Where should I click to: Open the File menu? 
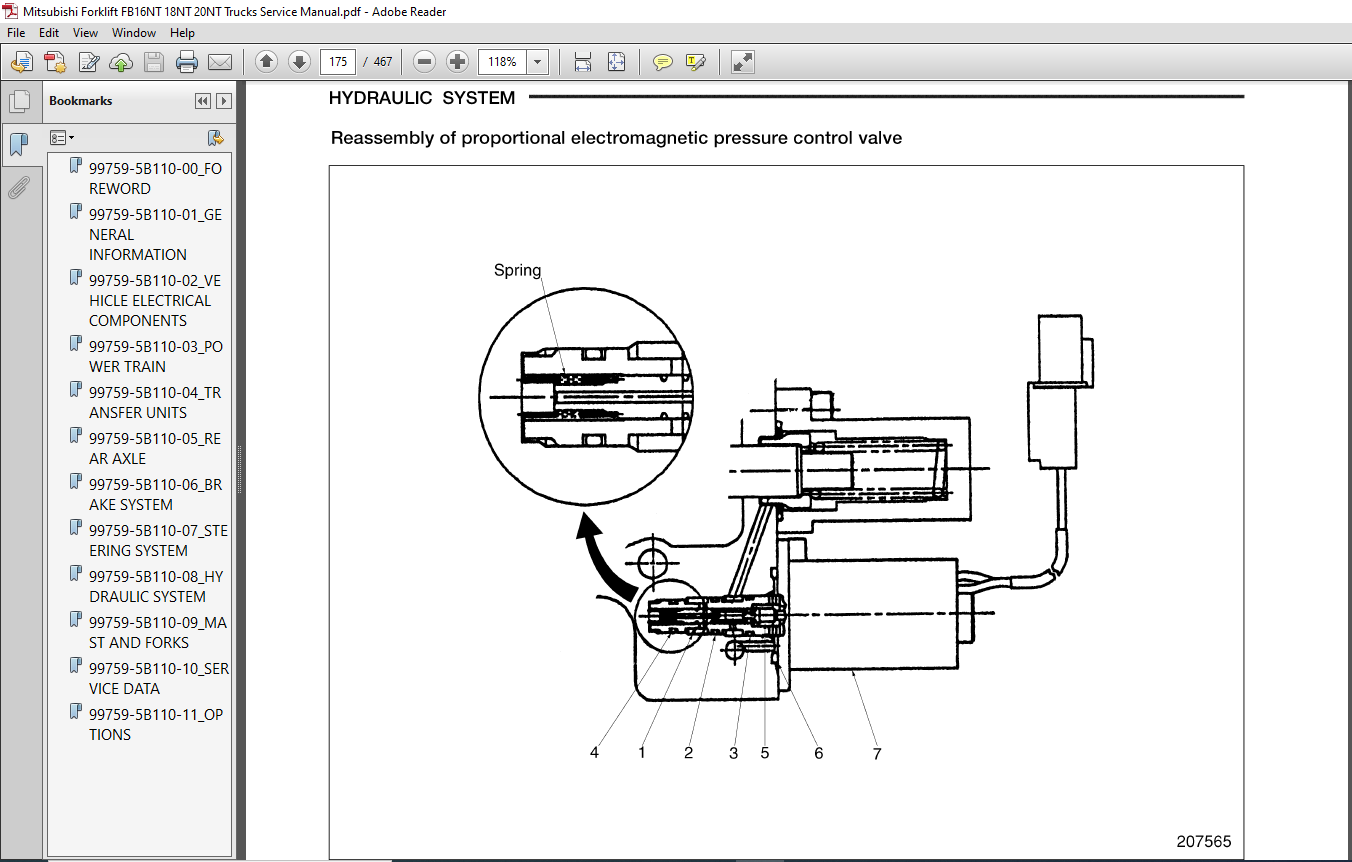click(16, 33)
